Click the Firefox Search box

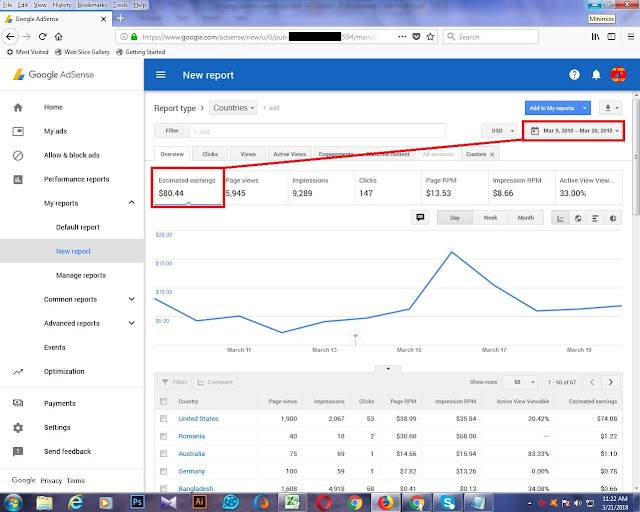click(x=491, y=37)
